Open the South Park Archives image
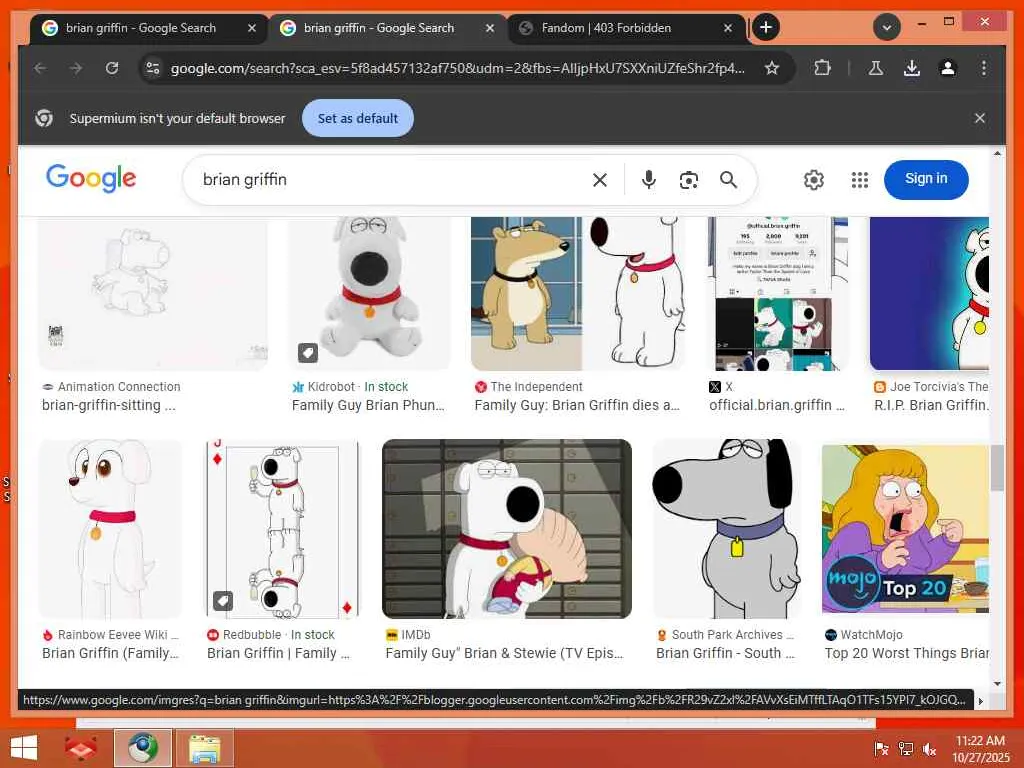The width and height of the screenshot is (1024, 768). (x=727, y=529)
